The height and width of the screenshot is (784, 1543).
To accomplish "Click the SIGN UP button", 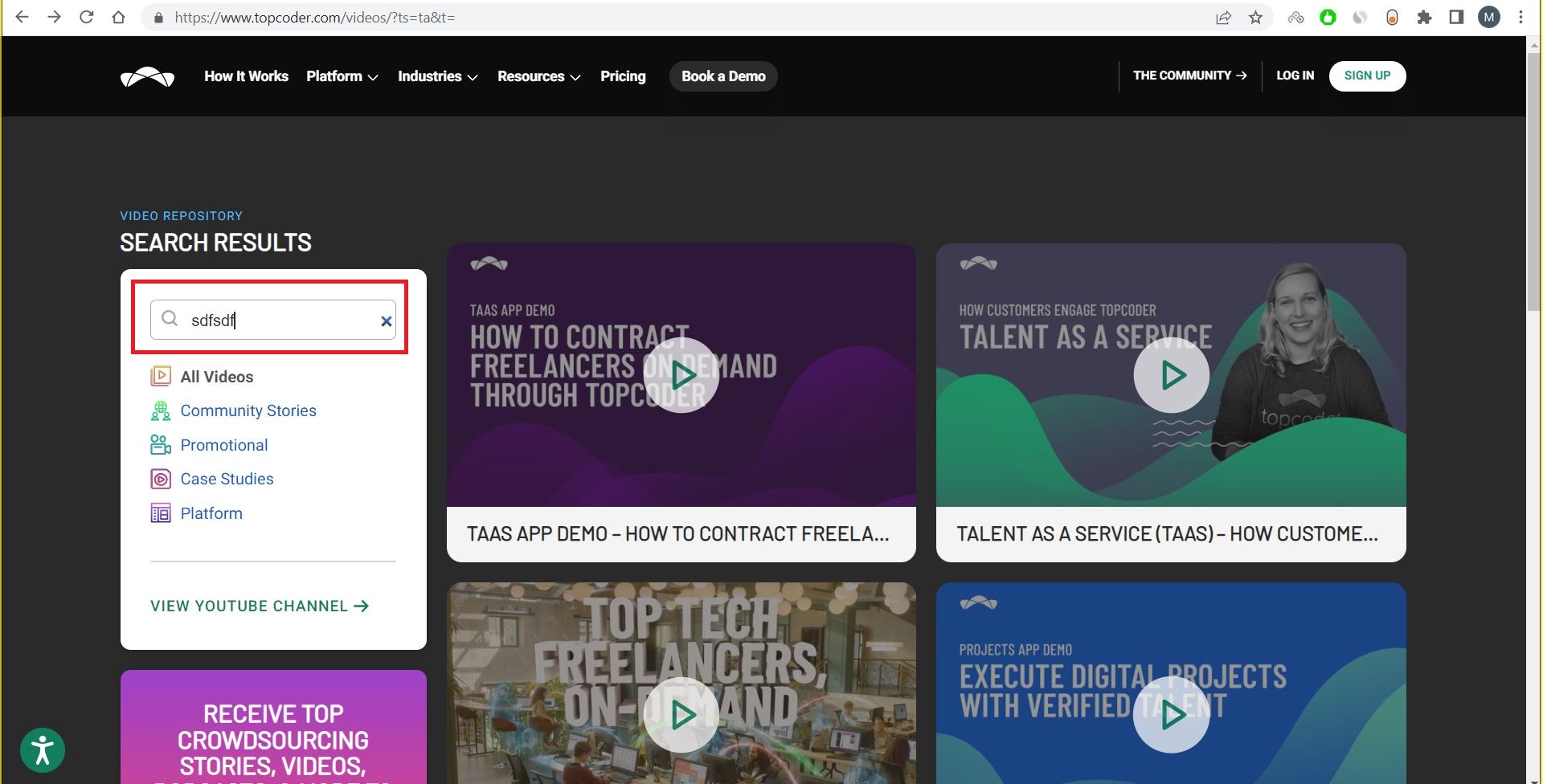I will (x=1367, y=76).
